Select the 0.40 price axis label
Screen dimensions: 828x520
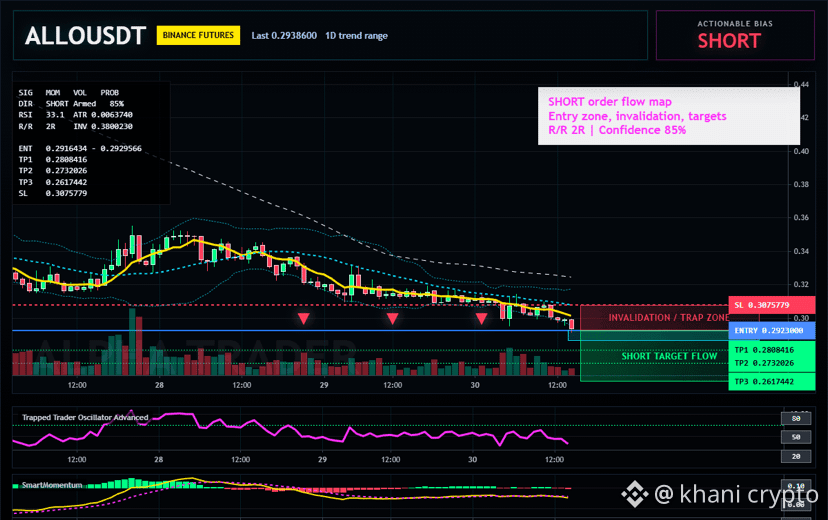(x=801, y=151)
